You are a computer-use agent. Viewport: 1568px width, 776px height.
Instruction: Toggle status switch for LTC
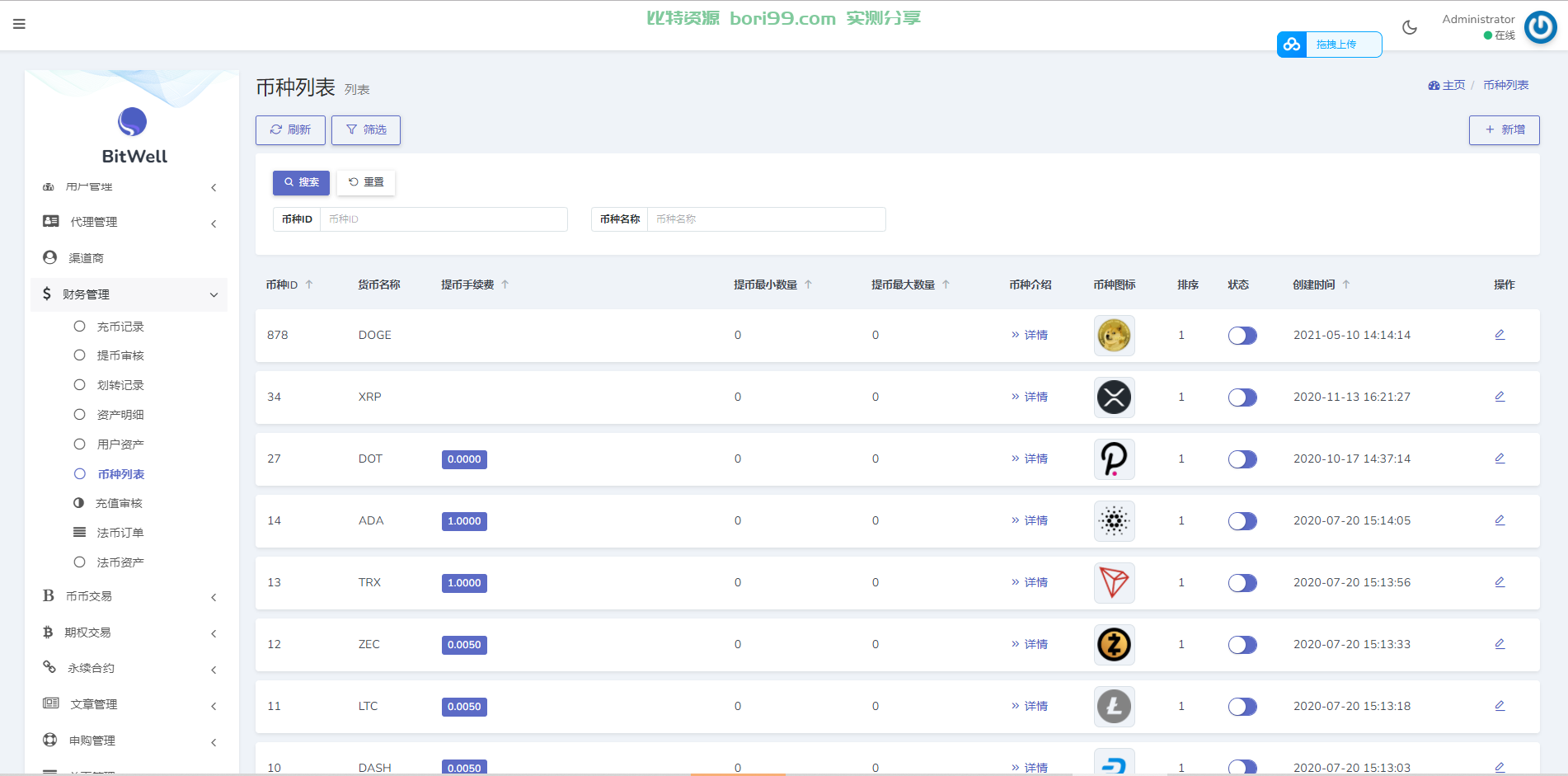click(x=1242, y=707)
